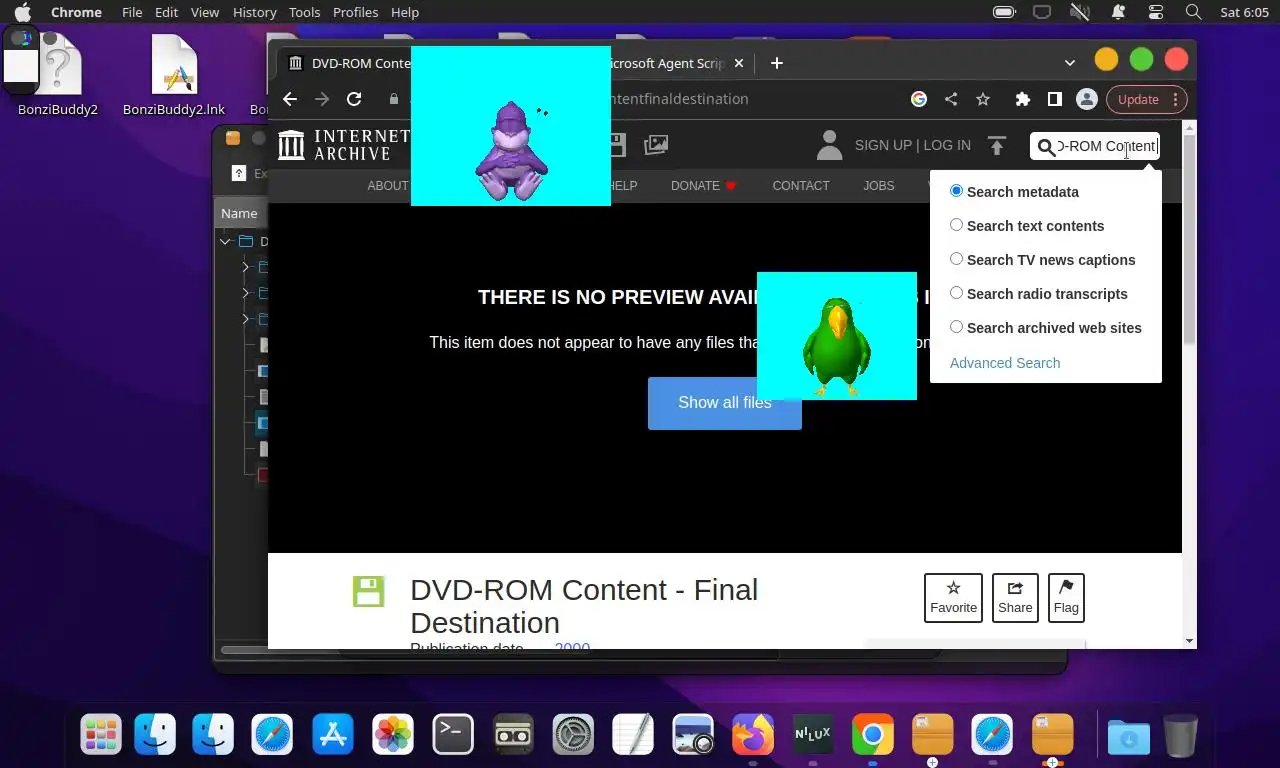Open the Chrome profile avatar
The width and height of the screenshot is (1280, 768).
pos(1087,99)
